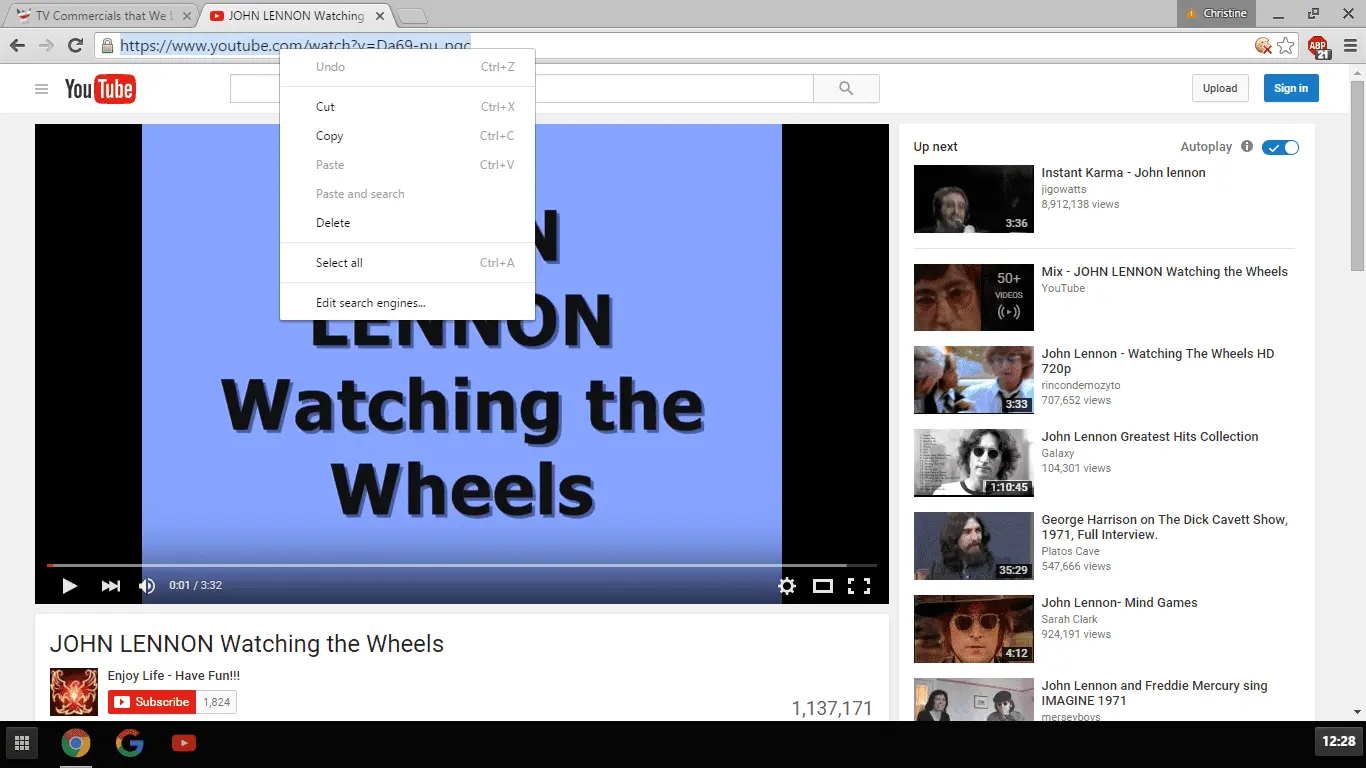Open John Lennon- Mind Games video link

[1119, 603]
